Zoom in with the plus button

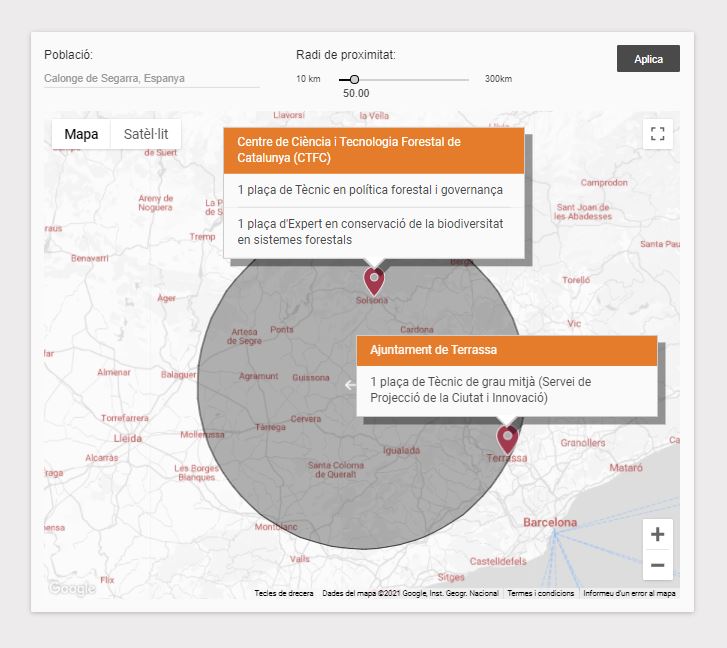(x=657, y=534)
